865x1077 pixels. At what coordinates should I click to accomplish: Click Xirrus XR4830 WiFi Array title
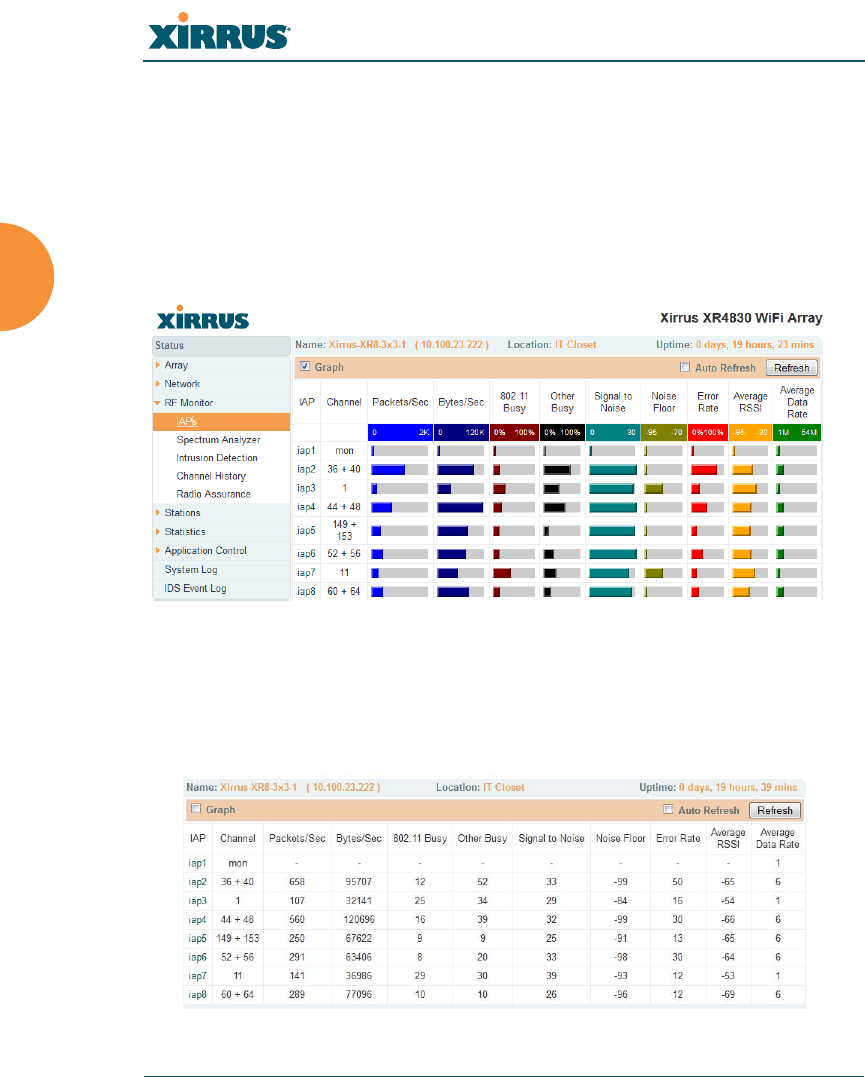[741, 318]
